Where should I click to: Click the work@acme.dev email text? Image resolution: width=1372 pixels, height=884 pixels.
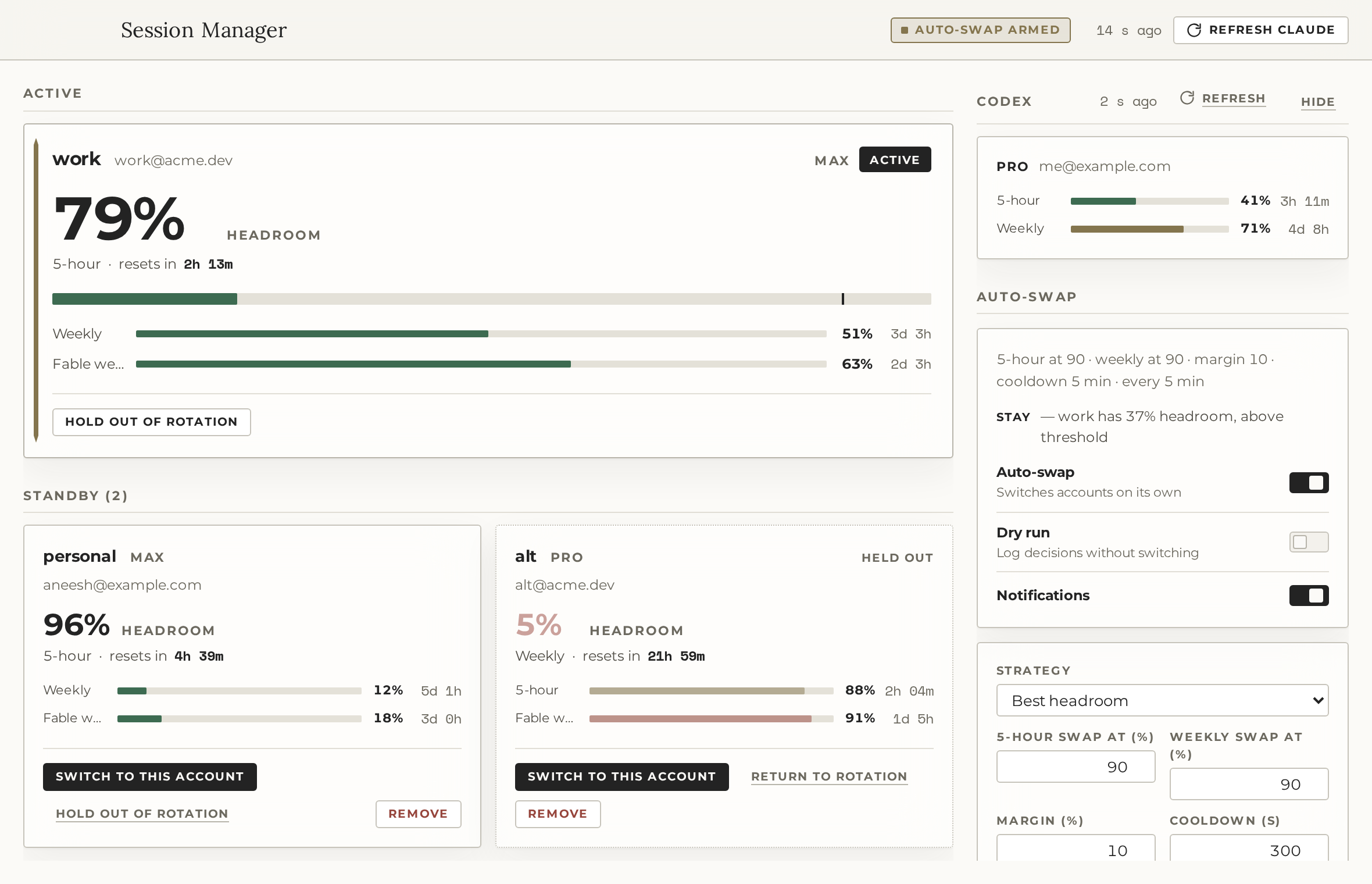pos(173,161)
